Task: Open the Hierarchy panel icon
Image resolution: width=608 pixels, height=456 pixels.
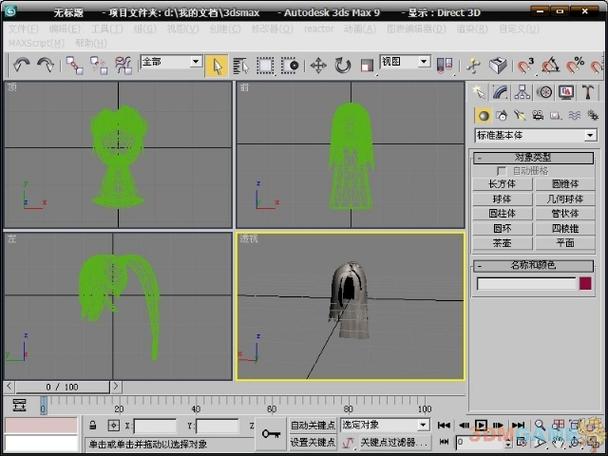Action: coord(522,93)
